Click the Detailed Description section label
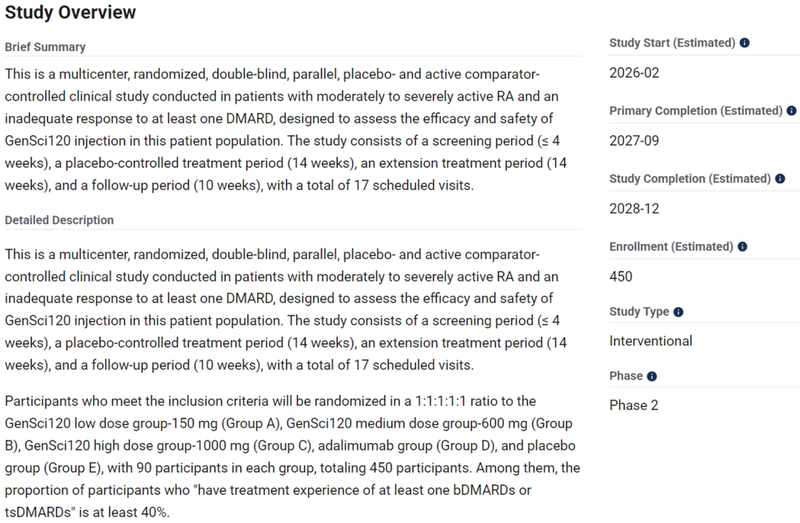This screenshot has width=800, height=523. (x=59, y=220)
